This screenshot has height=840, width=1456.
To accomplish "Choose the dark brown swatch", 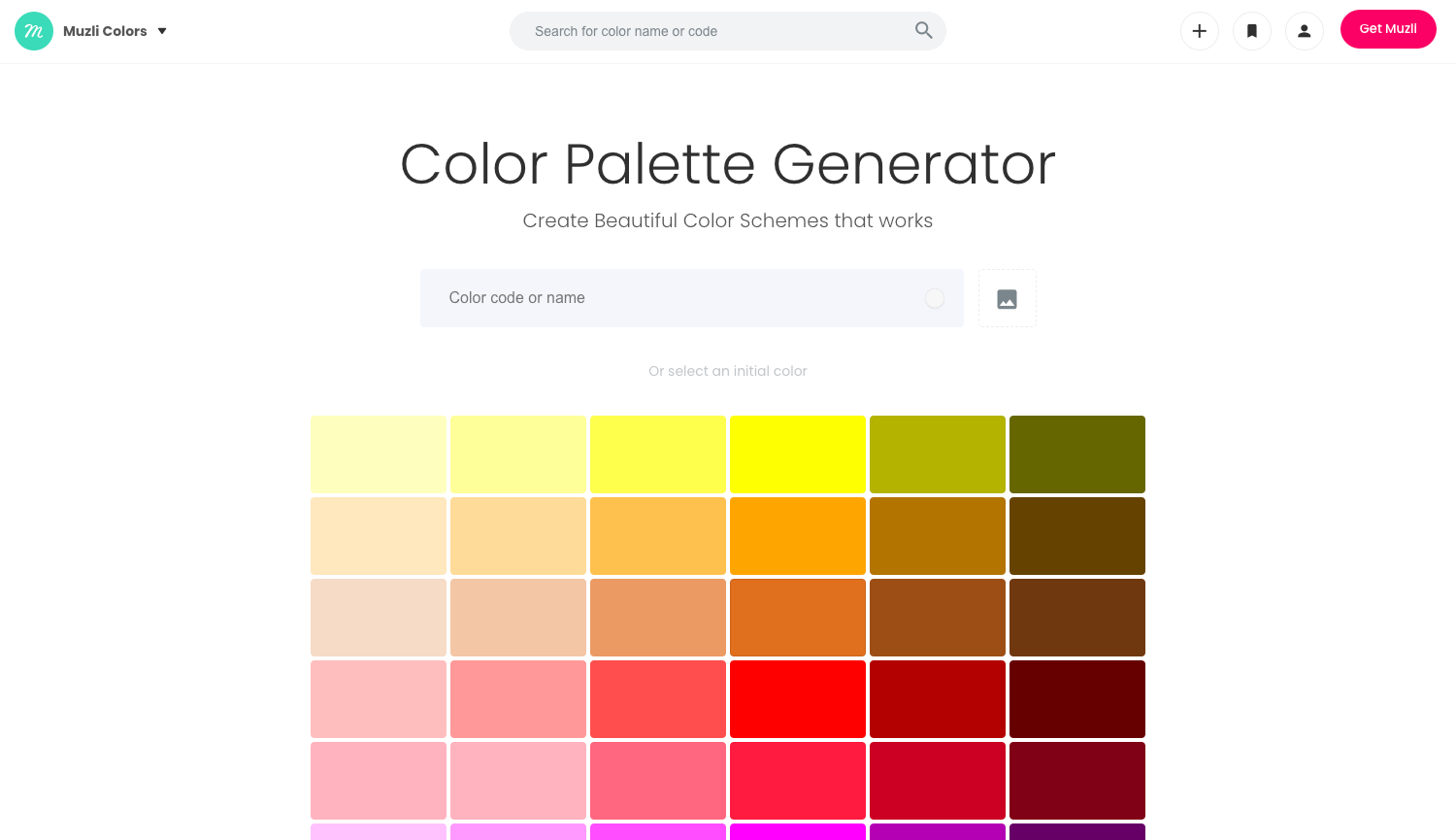I will [1077, 618].
